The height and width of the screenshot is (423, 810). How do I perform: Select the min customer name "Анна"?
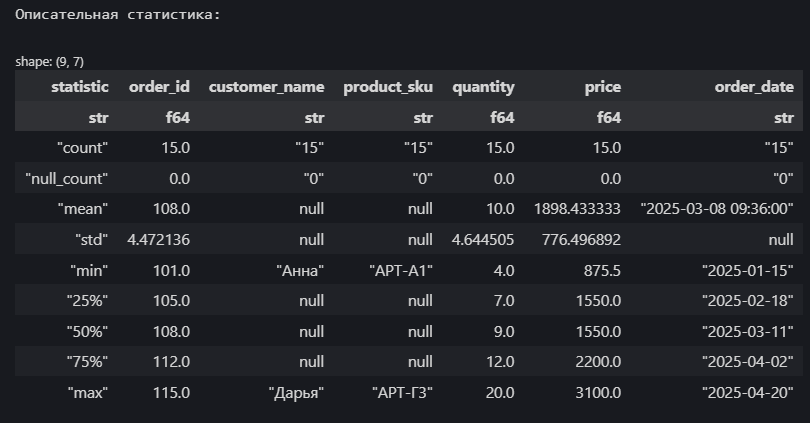(x=300, y=271)
